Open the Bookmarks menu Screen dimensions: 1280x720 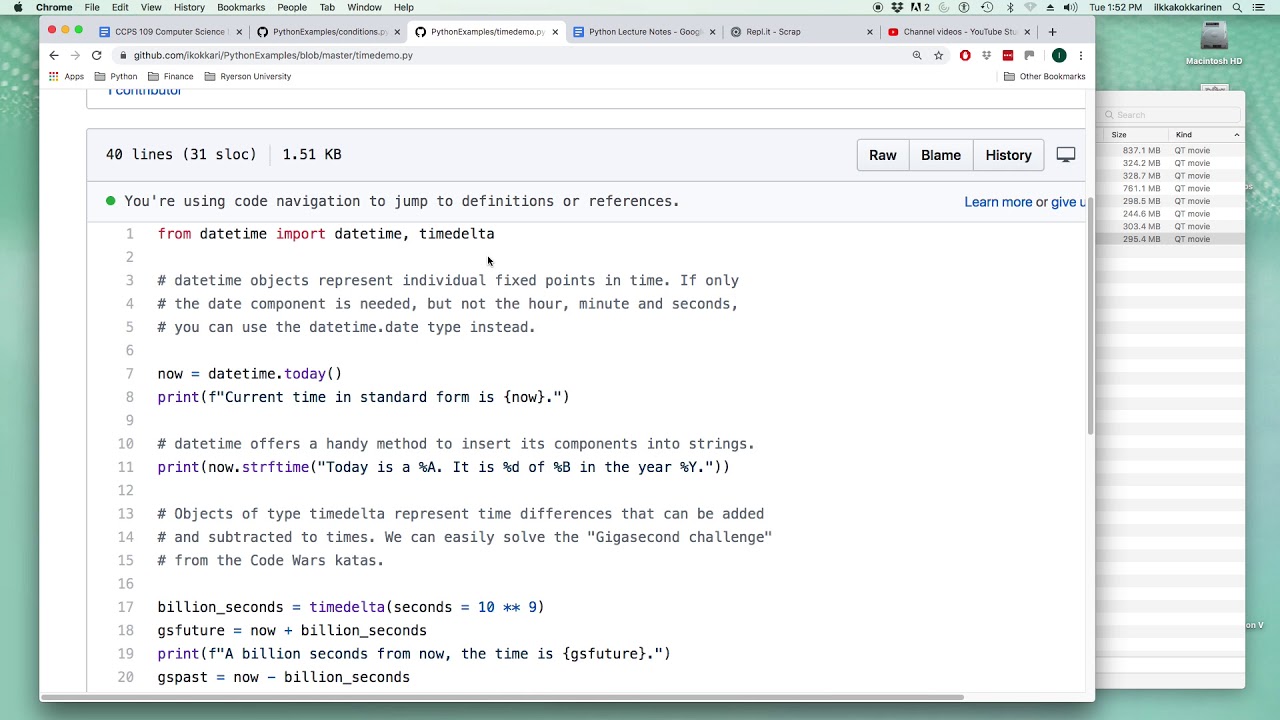click(241, 7)
